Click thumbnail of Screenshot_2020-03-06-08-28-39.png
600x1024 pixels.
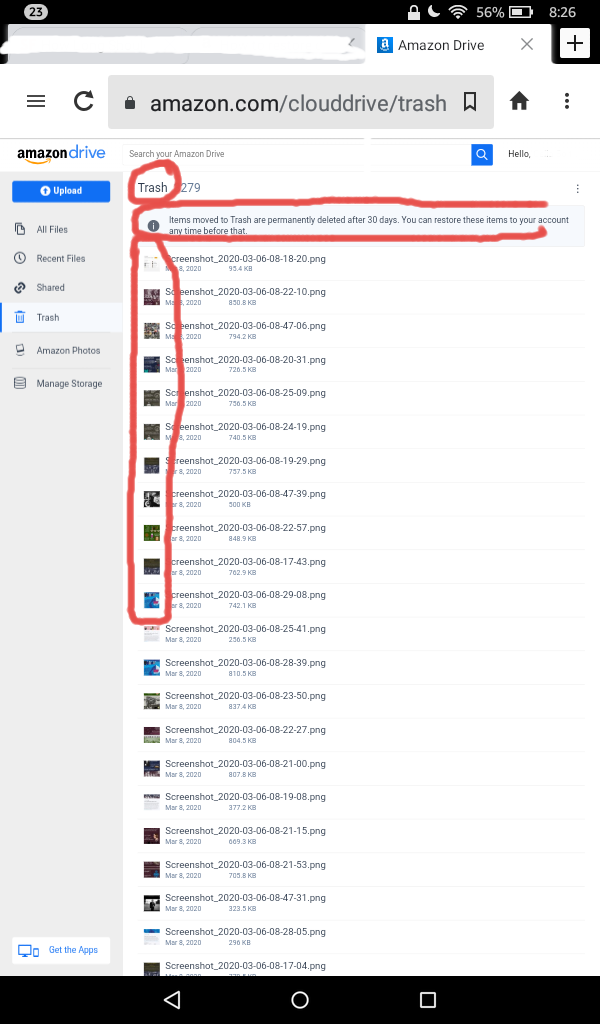(x=151, y=667)
